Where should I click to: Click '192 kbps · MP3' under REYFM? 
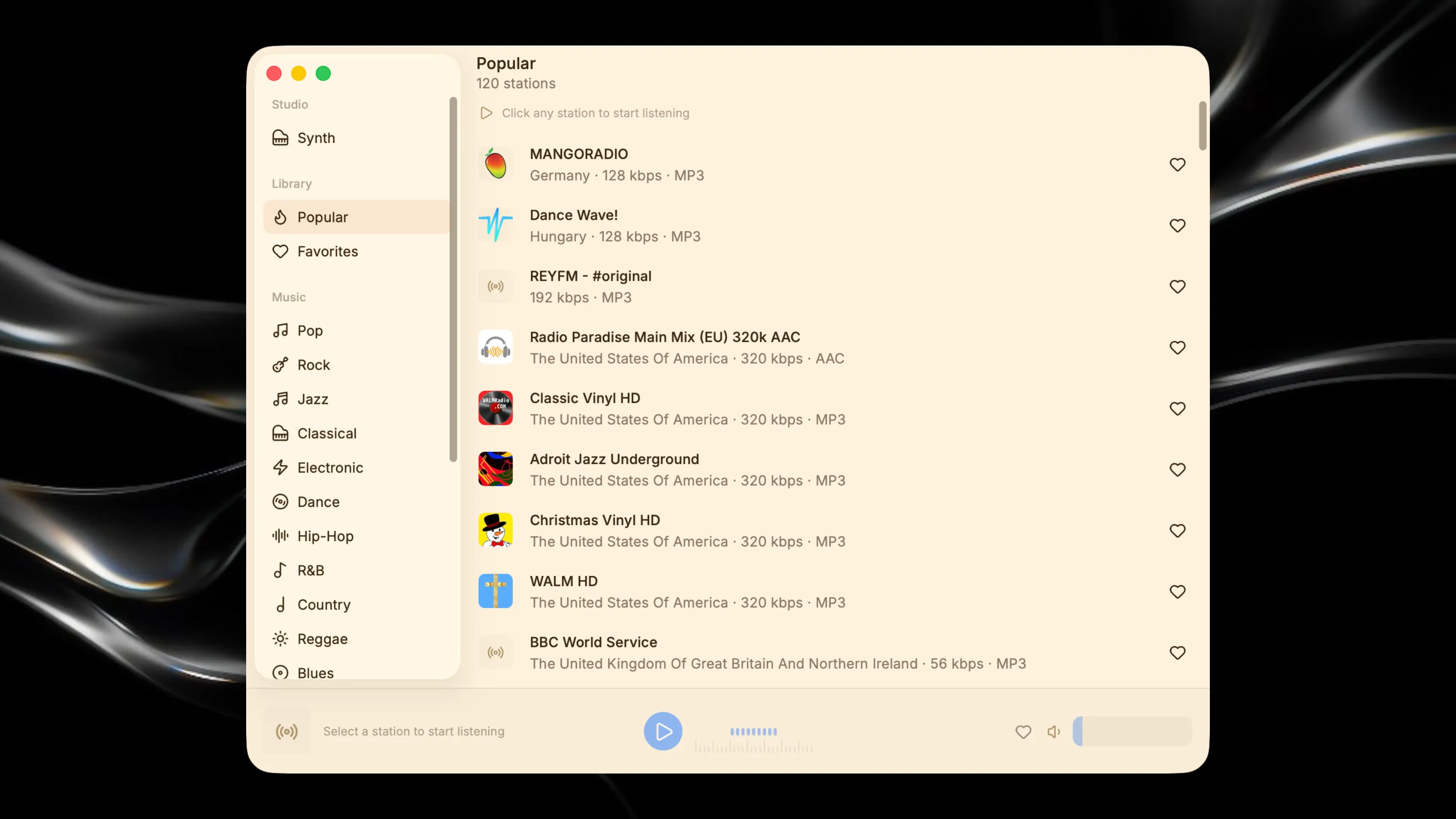click(x=581, y=297)
